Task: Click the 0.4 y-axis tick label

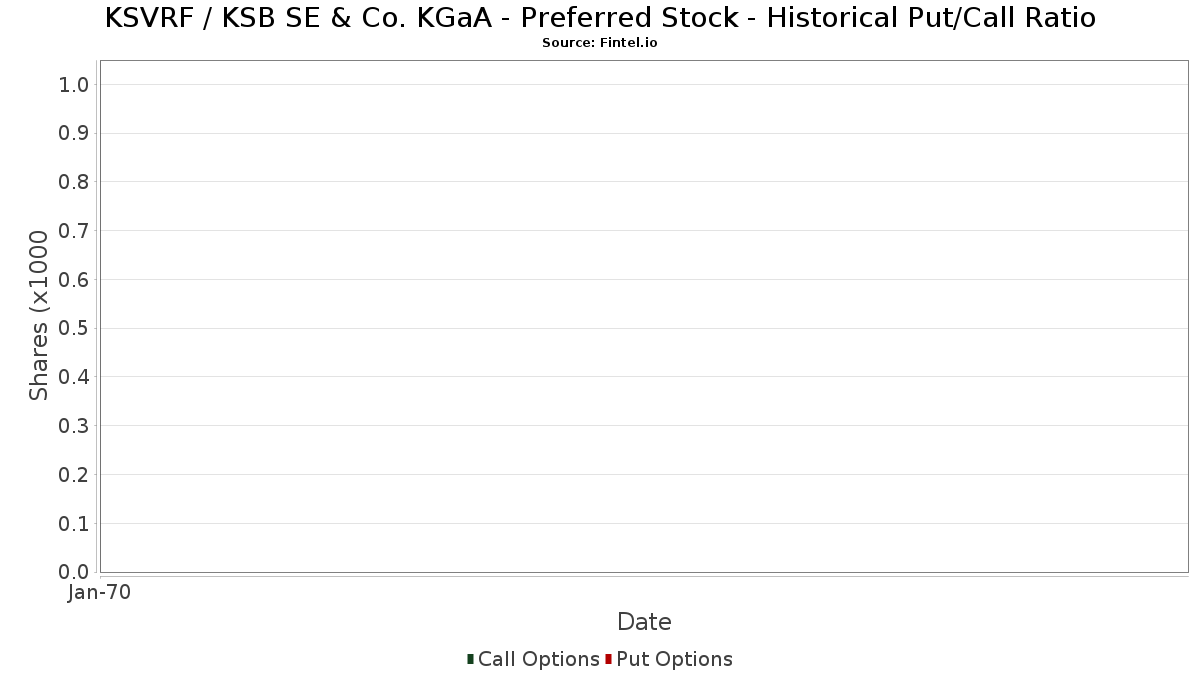Action: point(74,377)
